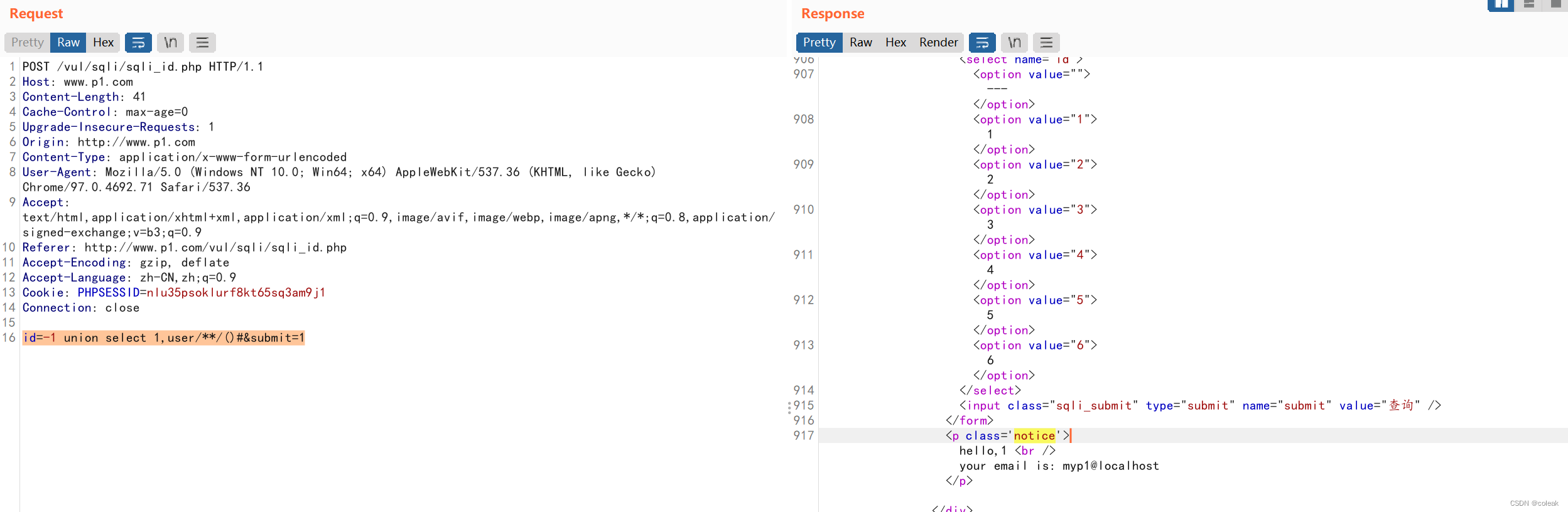Viewport: 1568px width, 512px height.
Task: Open the Response Render tab
Action: click(x=938, y=42)
